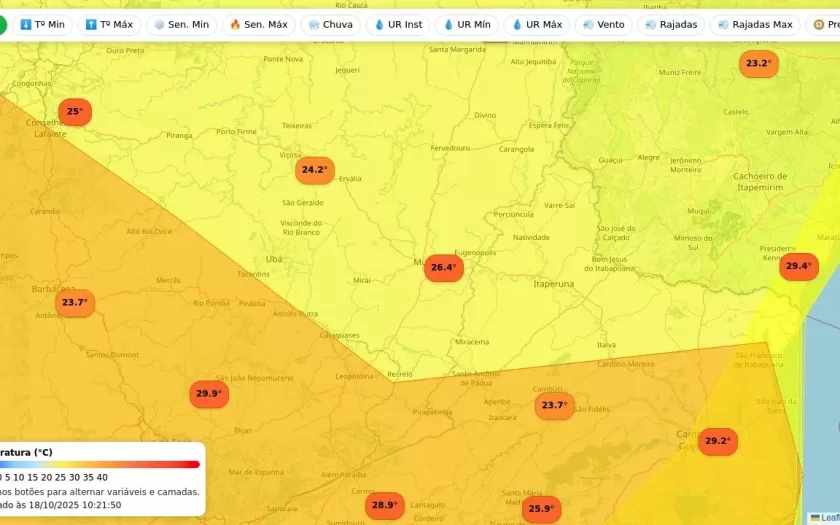The image size is (840, 525).
Task: Click the green circle button at top left
Action: click(2, 24)
